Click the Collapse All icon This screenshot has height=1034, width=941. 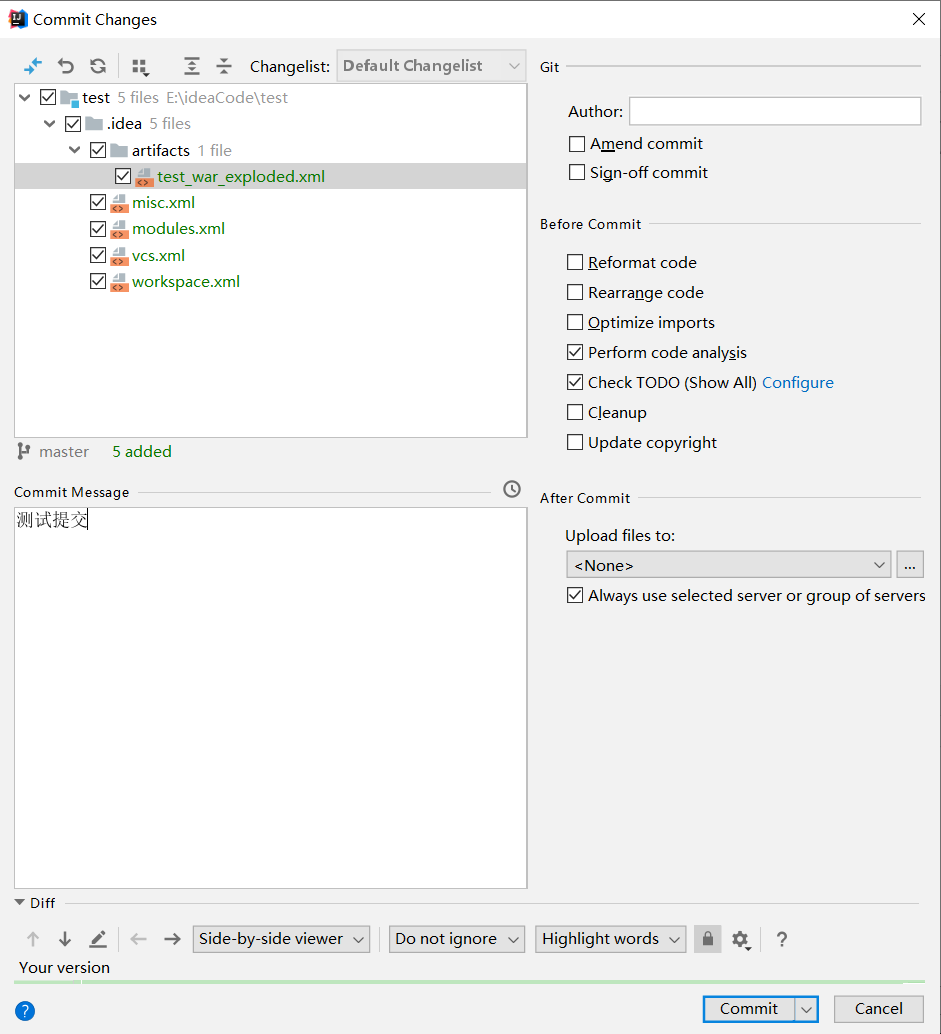point(224,66)
